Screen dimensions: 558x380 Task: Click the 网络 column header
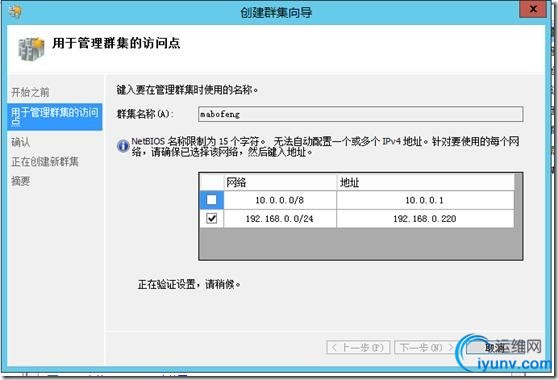[280, 183]
